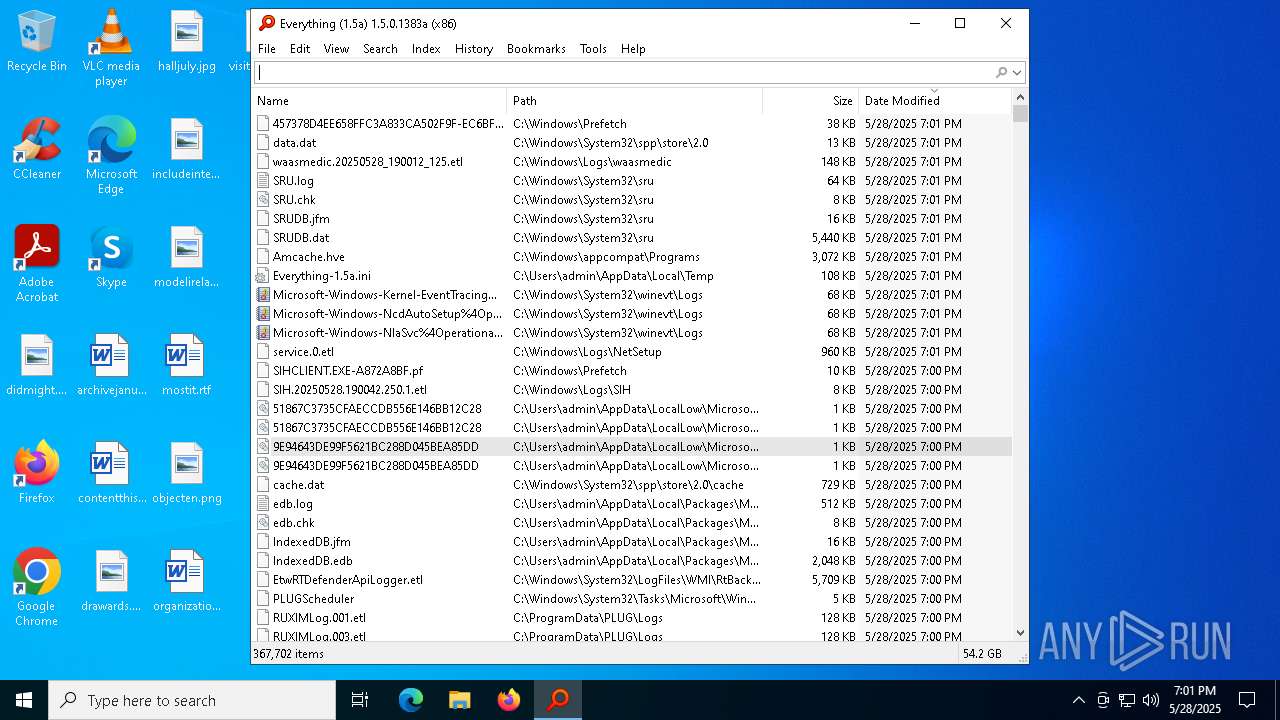Select mostit.rtf desktop document
This screenshot has width=1280, height=720.
pos(186,366)
